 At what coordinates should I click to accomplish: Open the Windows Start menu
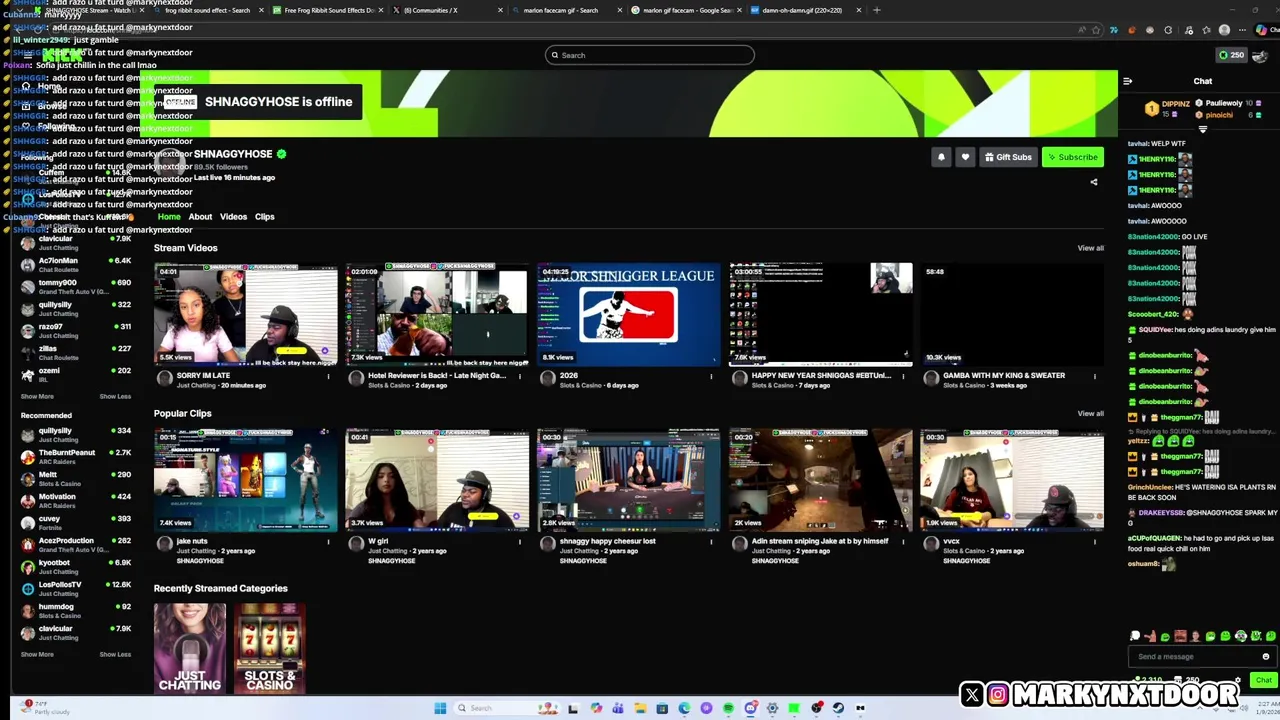pos(440,708)
